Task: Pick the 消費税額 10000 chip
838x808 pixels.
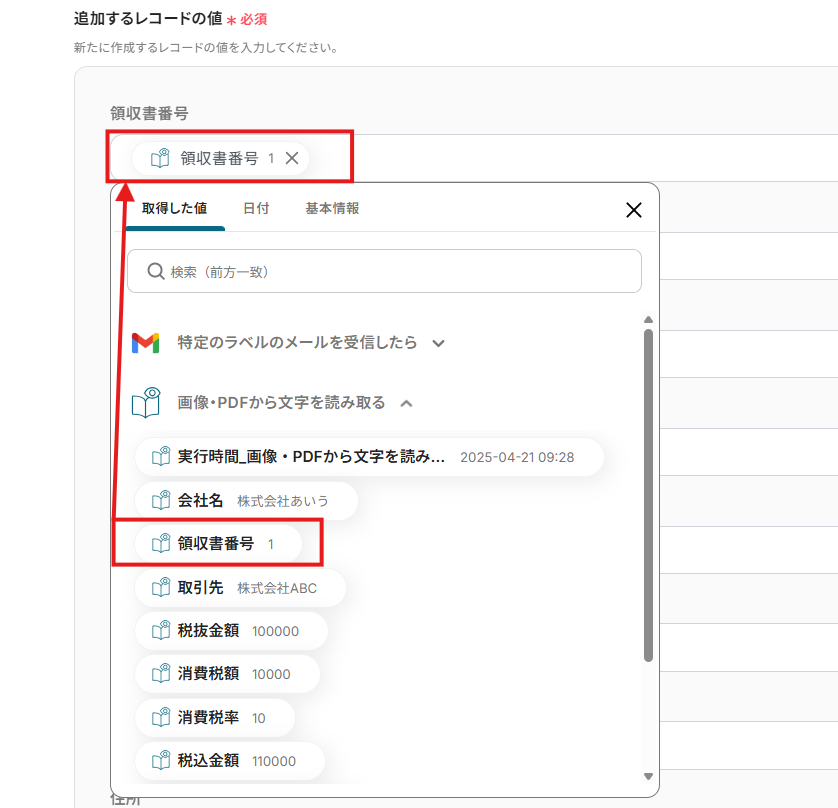Action: click(x=228, y=674)
